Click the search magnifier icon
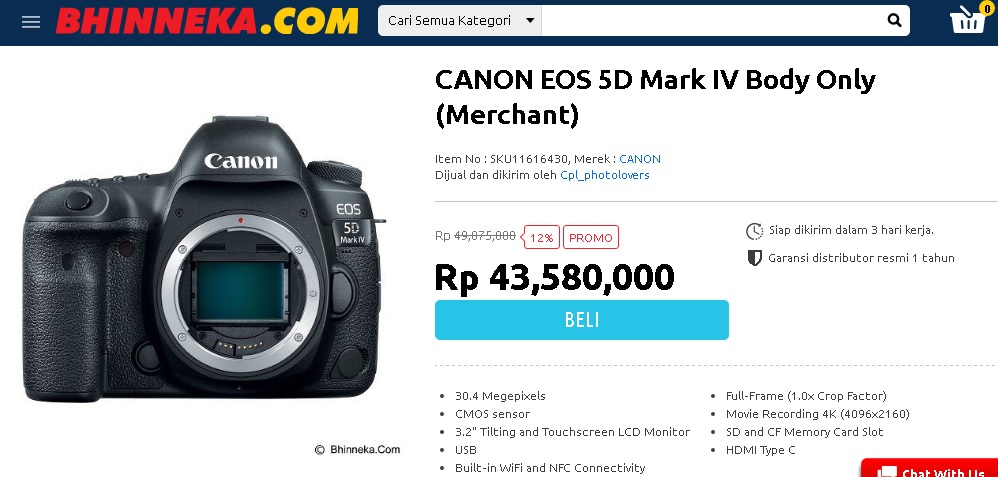 (894, 20)
